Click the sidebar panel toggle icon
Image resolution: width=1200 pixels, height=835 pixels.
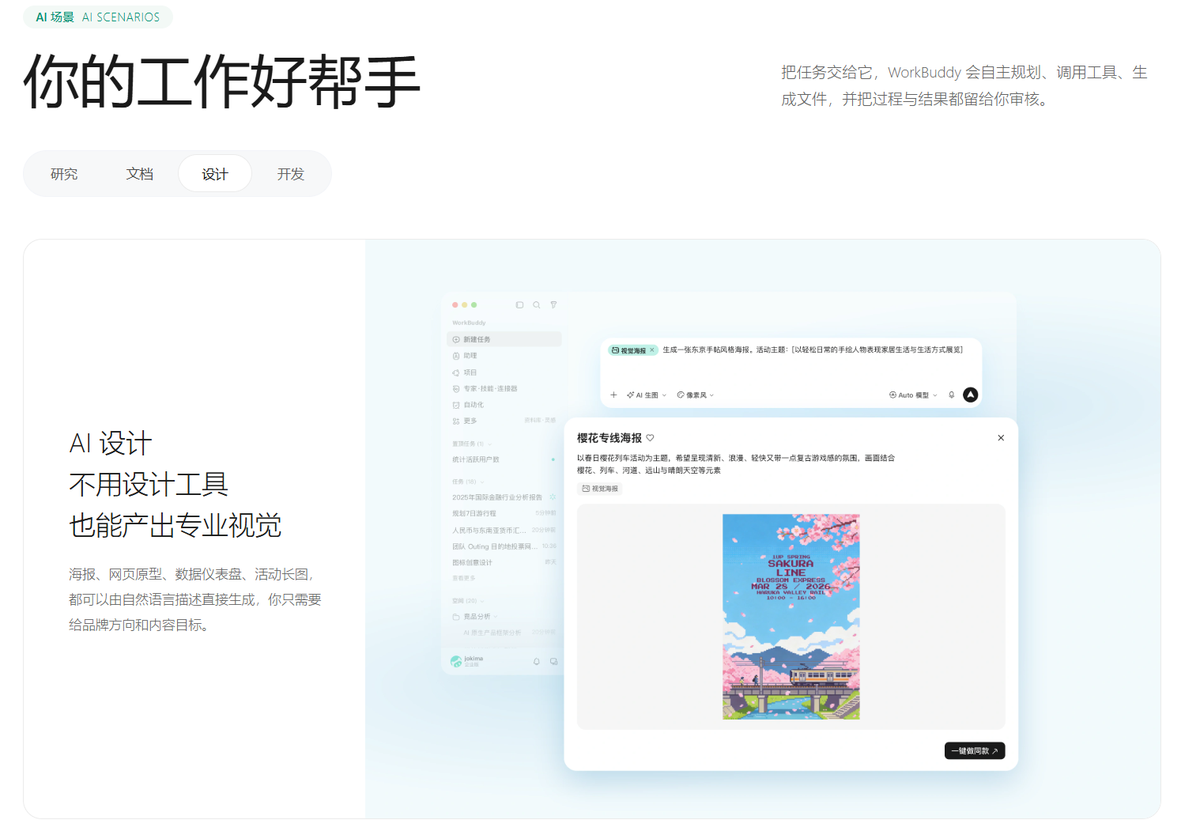[520, 305]
